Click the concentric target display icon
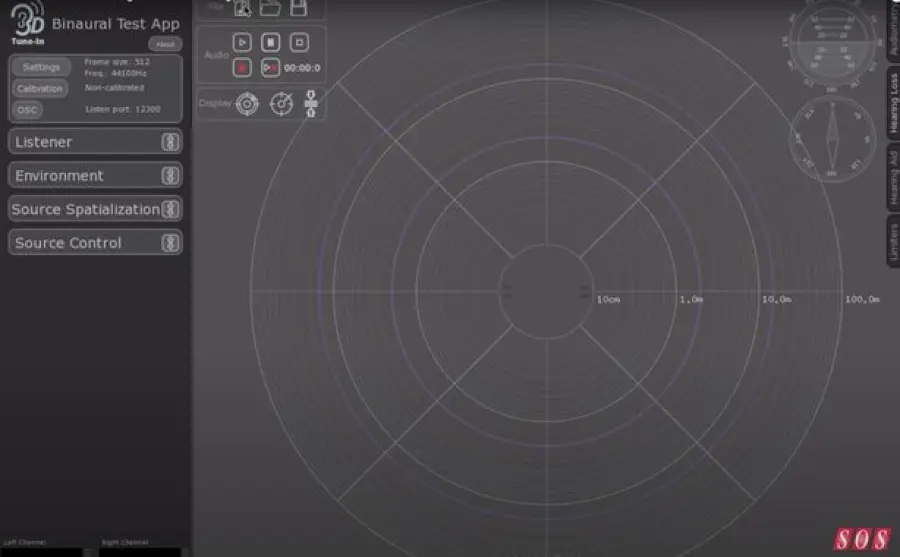The image size is (900, 557). [247, 103]
